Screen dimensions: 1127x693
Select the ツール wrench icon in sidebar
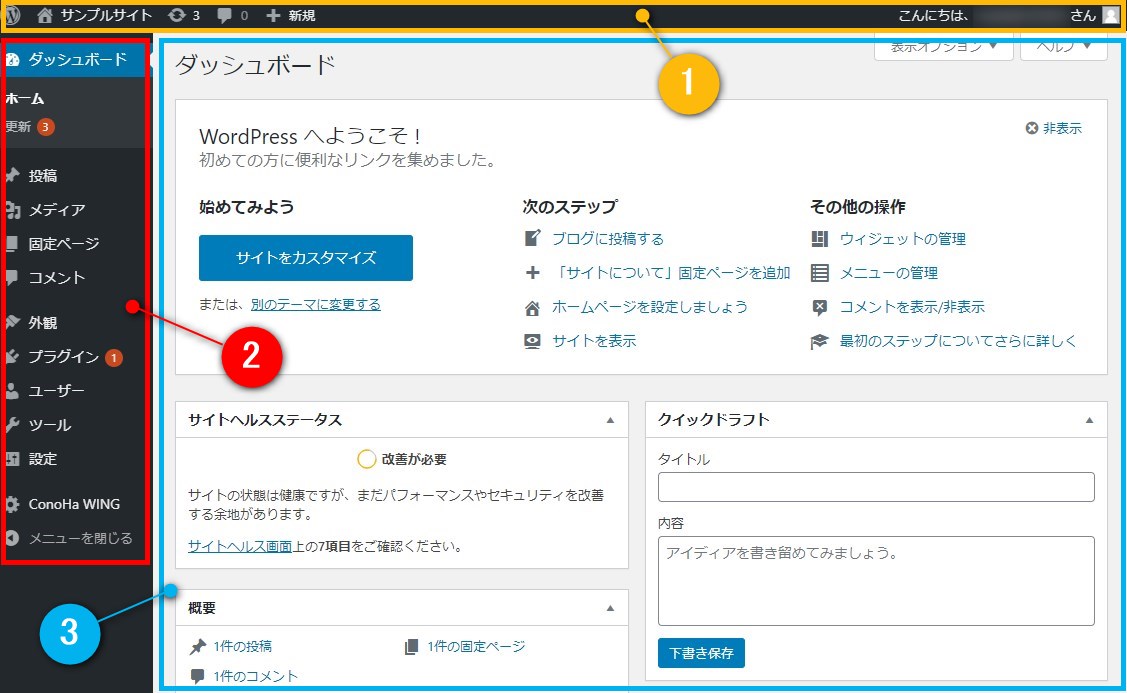coord(12,425)
